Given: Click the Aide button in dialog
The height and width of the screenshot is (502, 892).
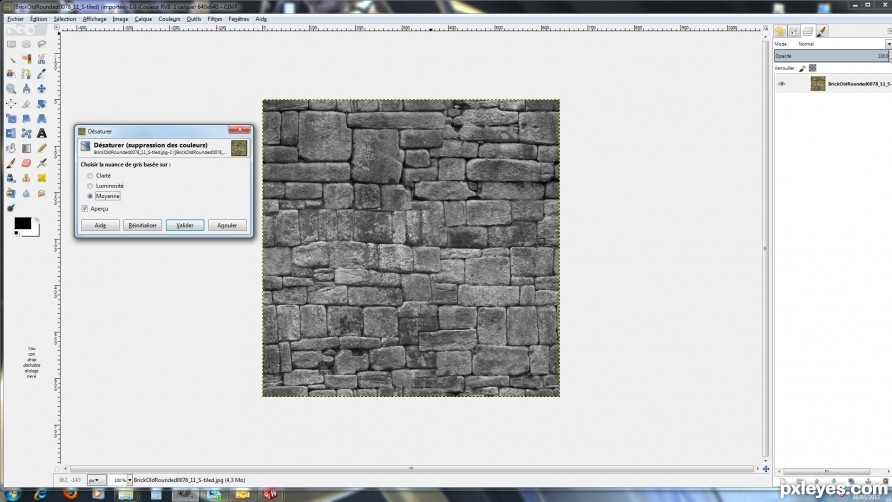Looking at the screenshot, I should pyautogui.click(x=100, y=225).
